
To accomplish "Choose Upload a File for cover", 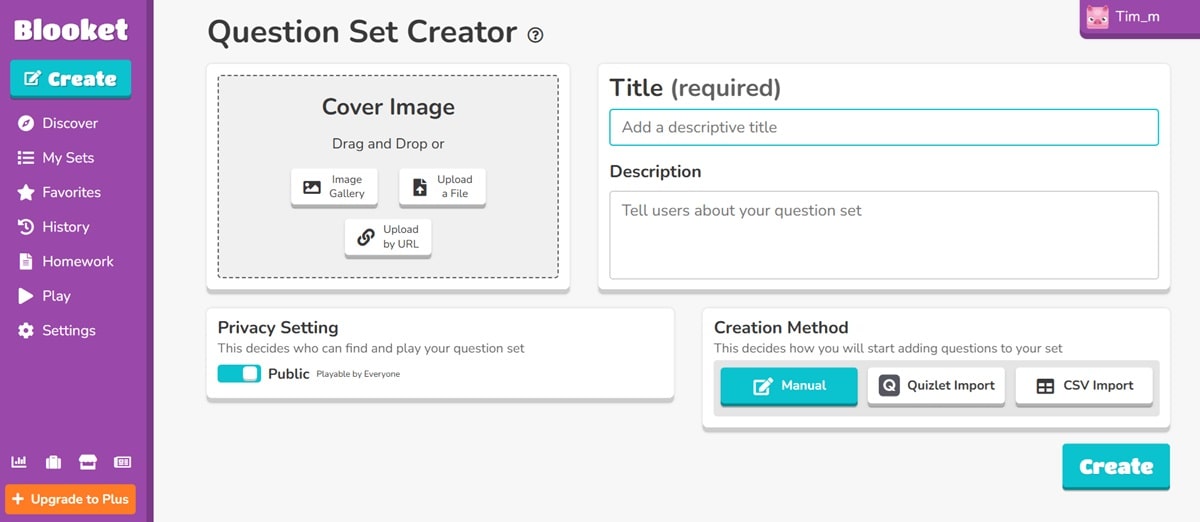I will point(442,187).
